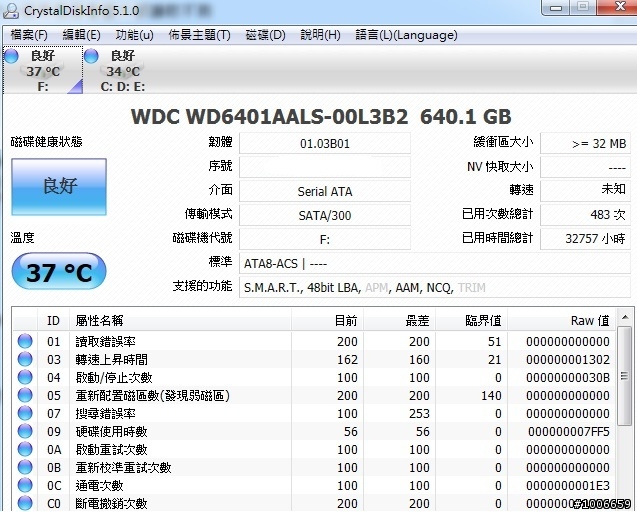637x512 pixels.
Task: Select the 搜尋錯誤率 attribute name
Action: click(105, 413)
